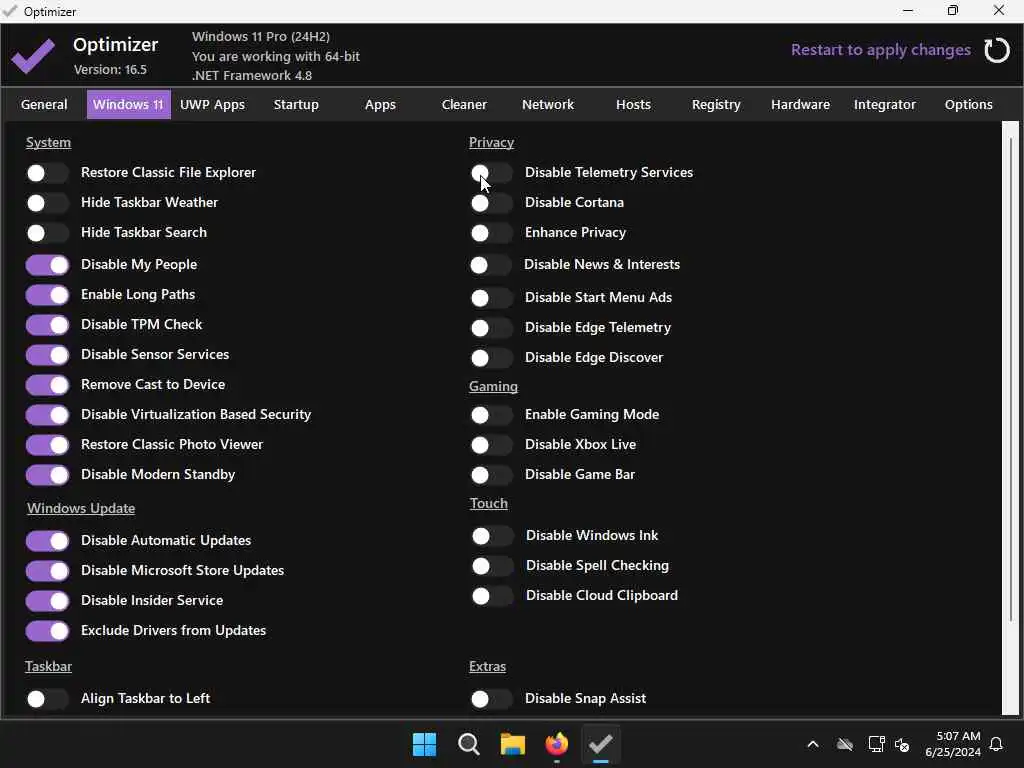Image resolution: width=1024 pixels, height=768 pixels.
Task: Toggle Disable Insider Service switch
Action: tap(47, 601)
